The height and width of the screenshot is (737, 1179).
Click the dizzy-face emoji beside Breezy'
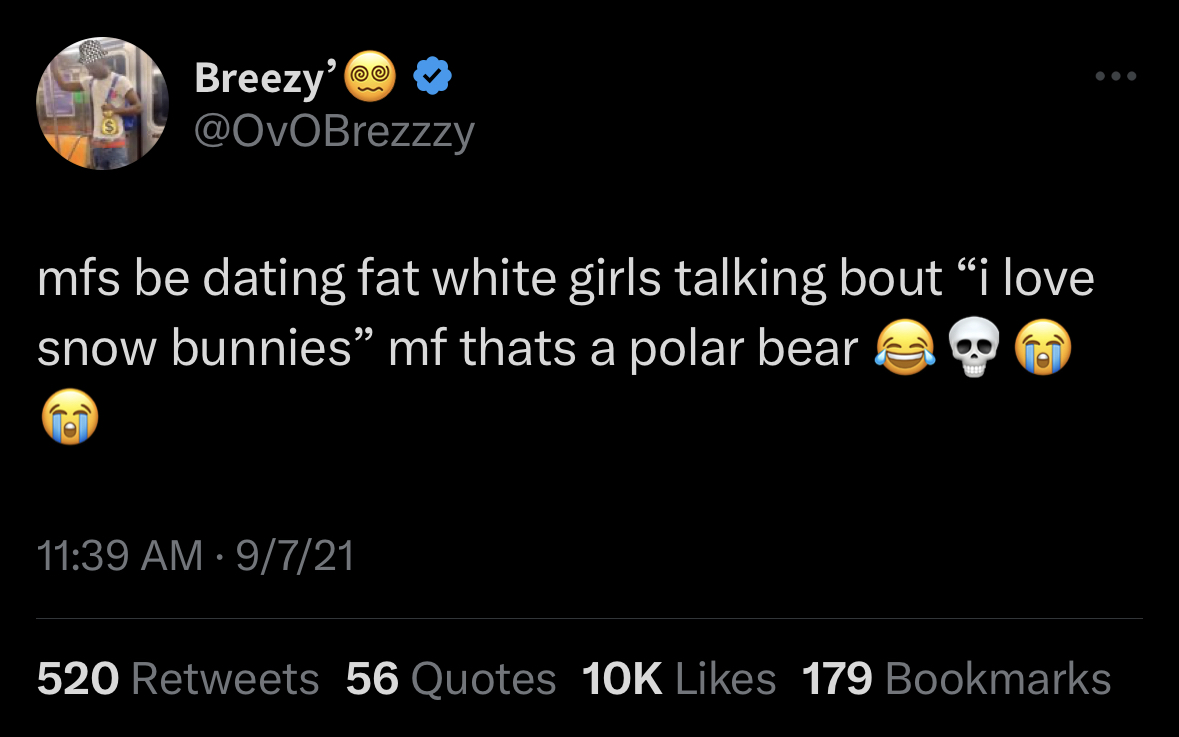pos(370,76)
